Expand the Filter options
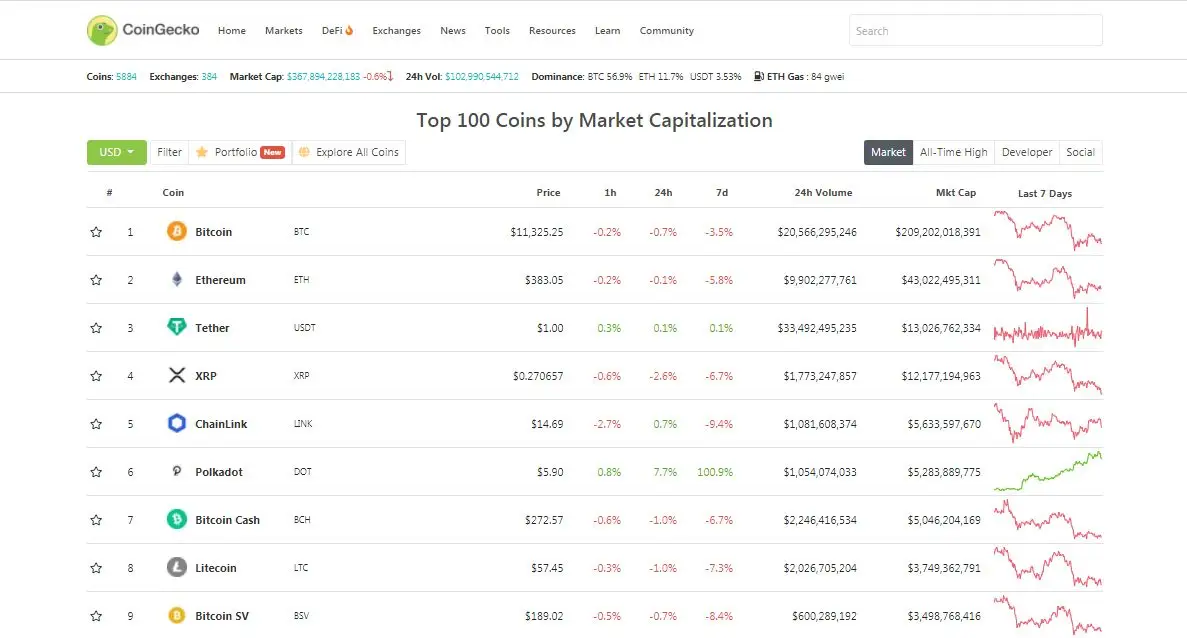The width and height of the screenshot is (1187, 638). click(x=170, y=152)
